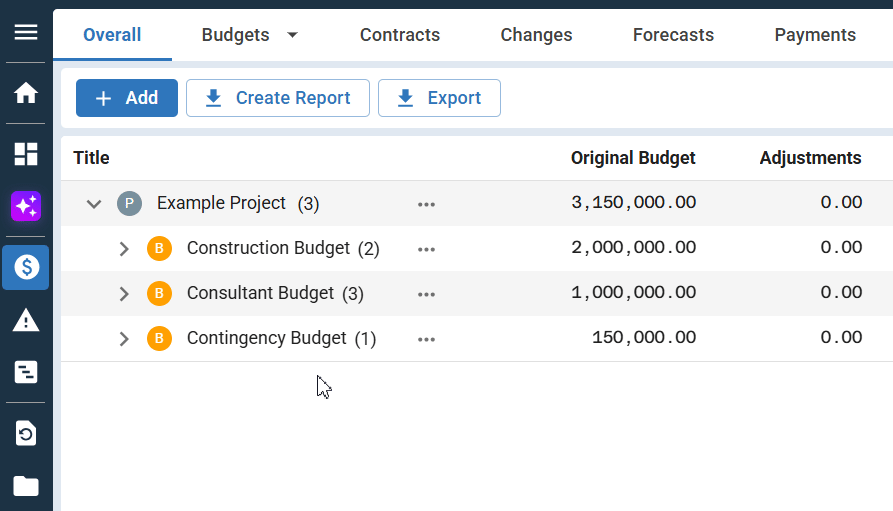Expand the Contingency Budget row
Screen dimensions: 893x511
click(124, 339)
